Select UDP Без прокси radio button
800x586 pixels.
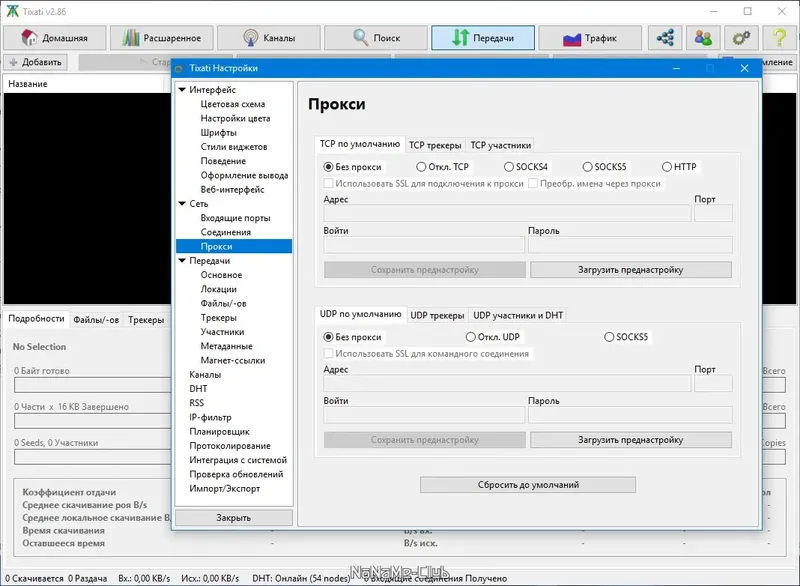pyautogui.click(x=329, y=337)
